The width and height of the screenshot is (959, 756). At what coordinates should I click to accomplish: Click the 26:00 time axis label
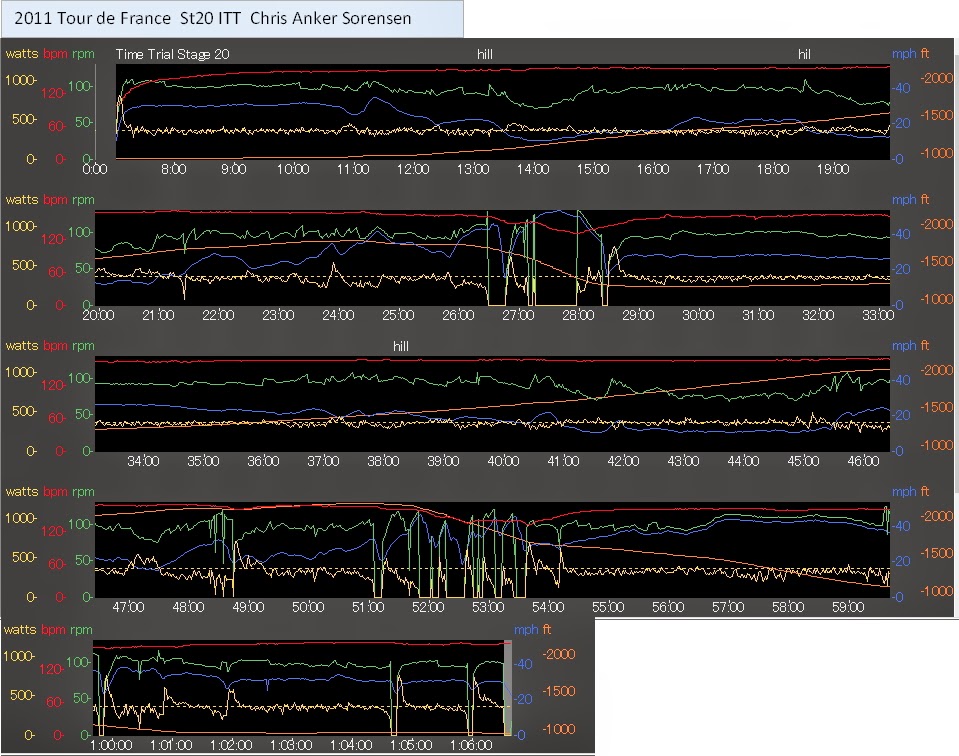coord(457,315)
